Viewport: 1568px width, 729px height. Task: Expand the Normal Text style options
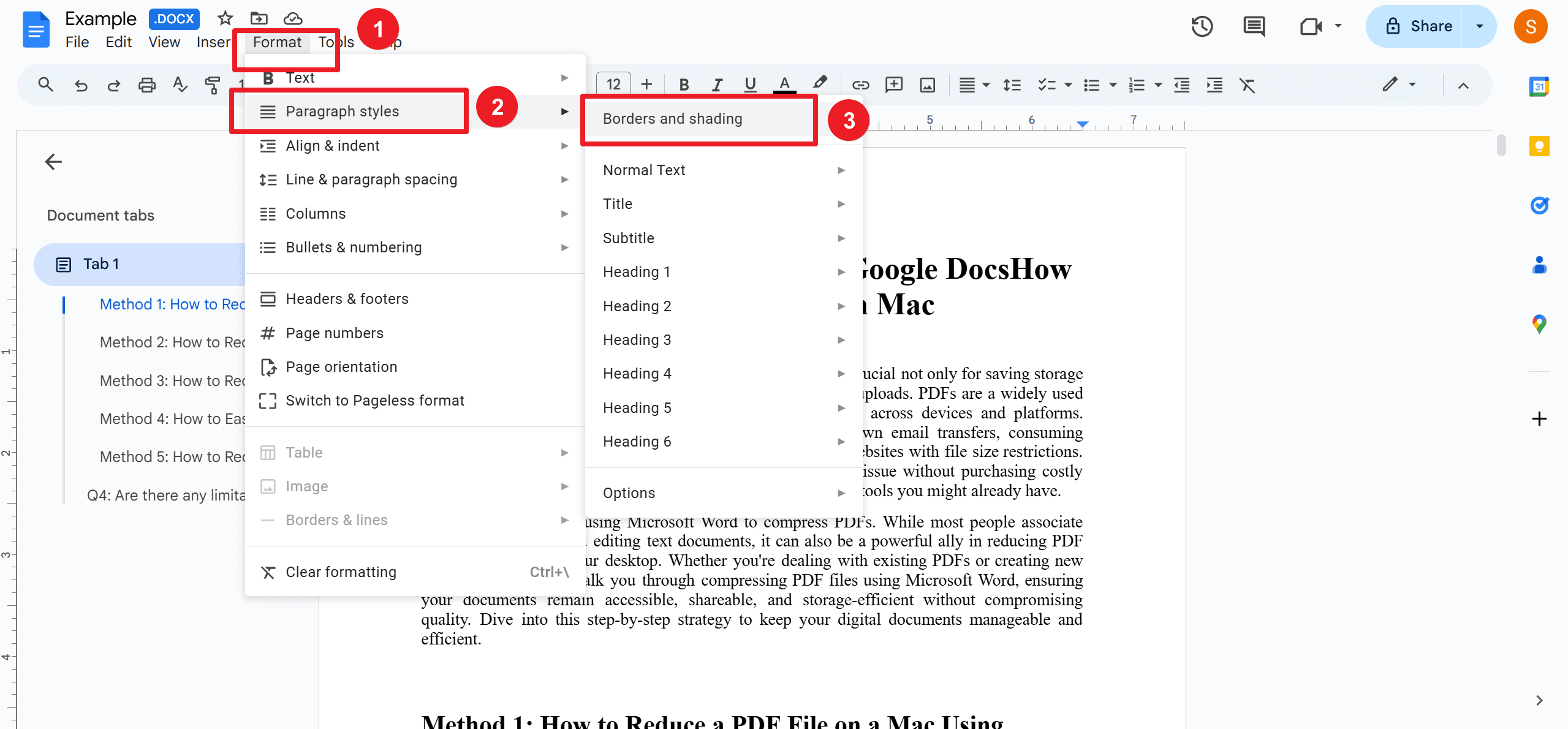pos(843,169)
